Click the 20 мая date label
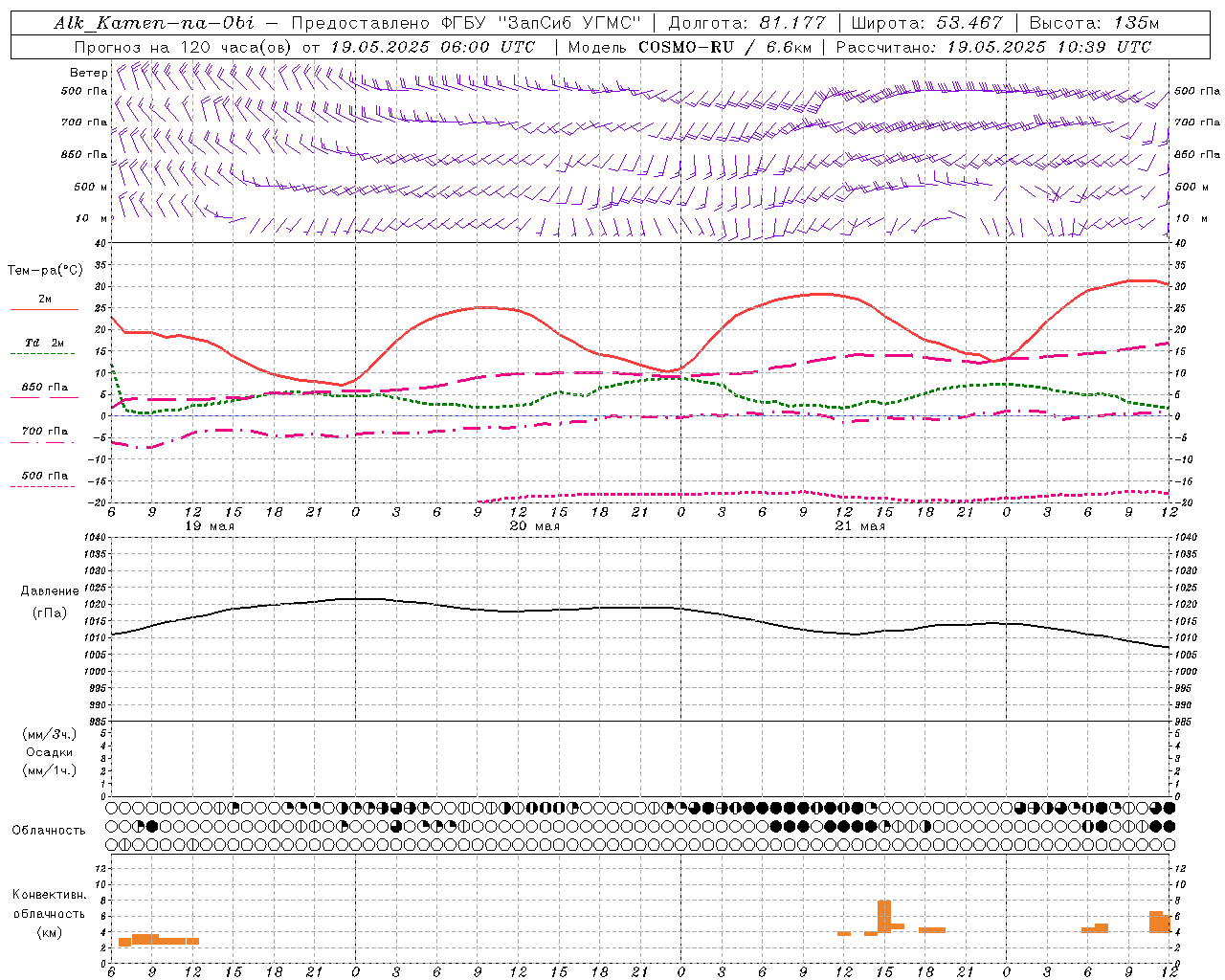Image resolution: width=1225 pixels, height=980 pixels. (534, 526)
